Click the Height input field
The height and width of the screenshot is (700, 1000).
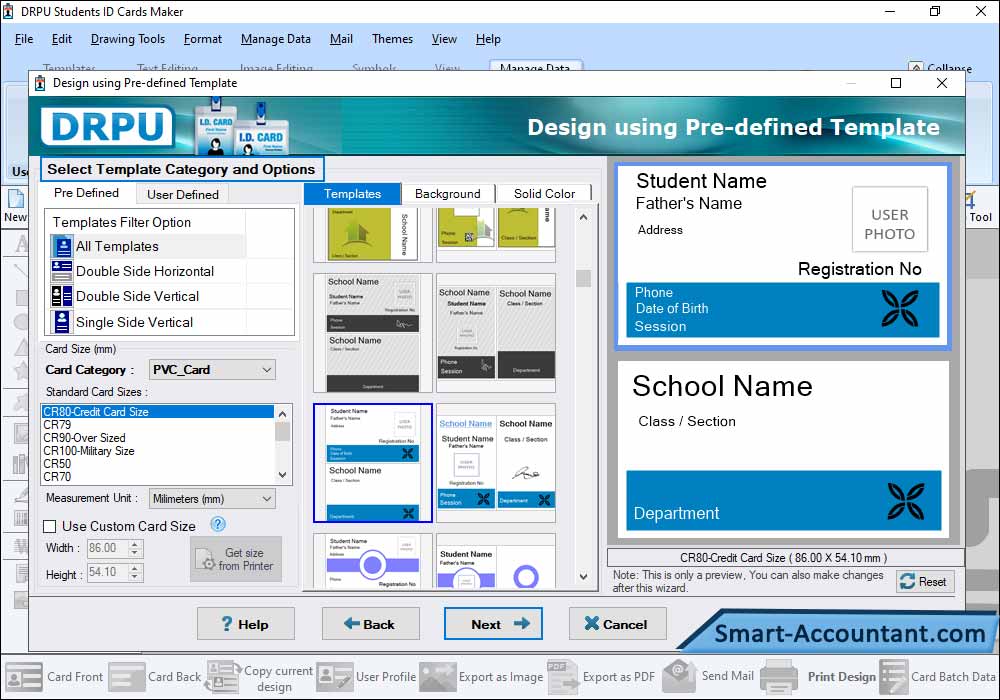coord(107,572)
